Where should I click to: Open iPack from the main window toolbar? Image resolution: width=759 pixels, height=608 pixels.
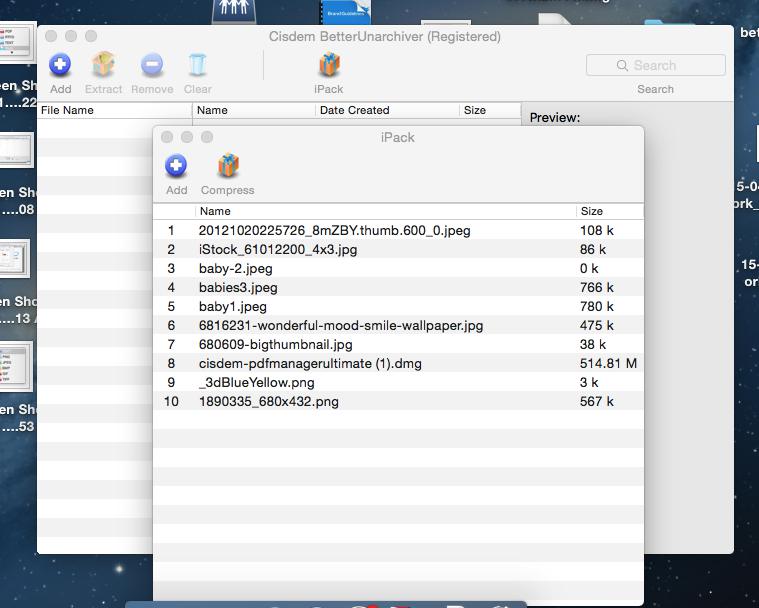329,64
